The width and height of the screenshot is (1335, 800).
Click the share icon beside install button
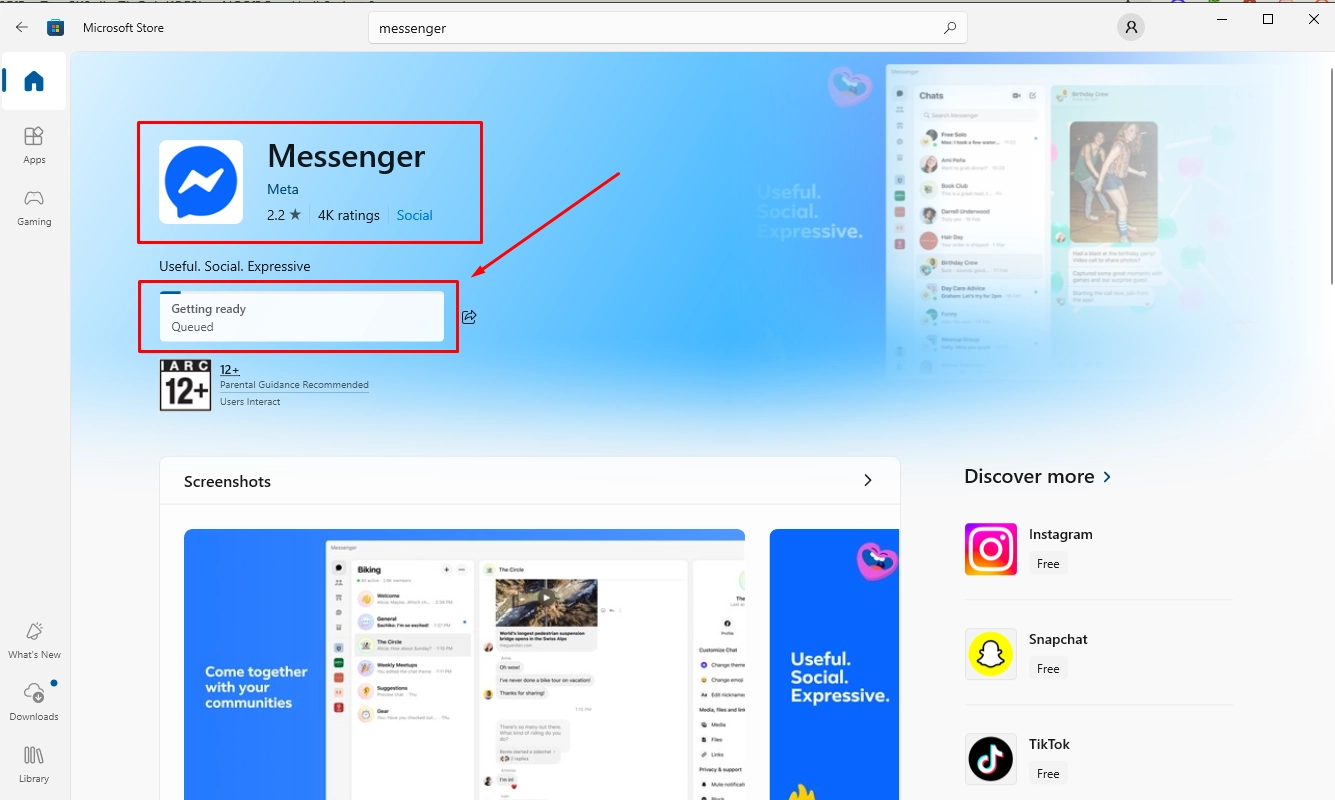tap(469, 317)
